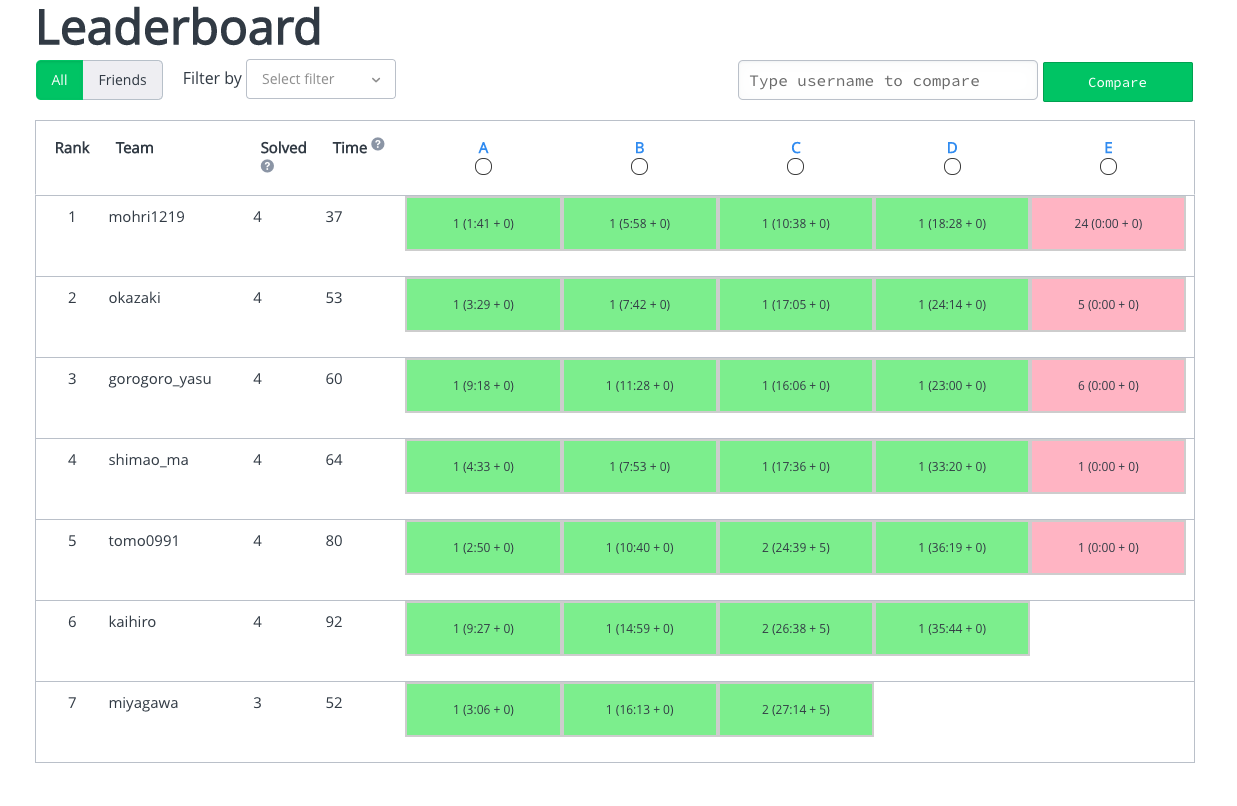This screenshot has width=1237, height=806.
Task: Open the problem E column link
Action: coord(1108,148)
